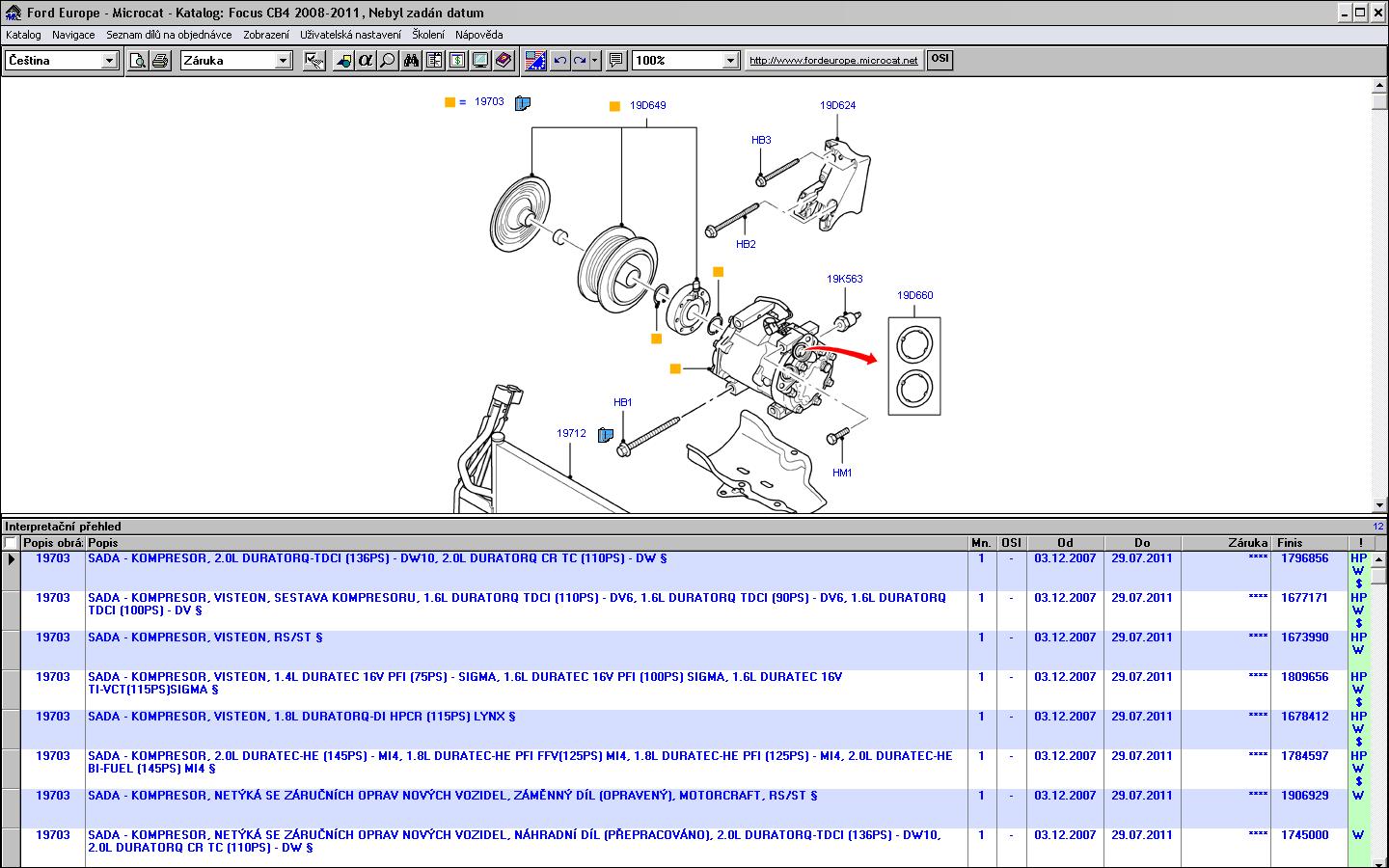Open the Čeština language dropdown
Screen dimensions: 1389x868
tap(109, 61)
